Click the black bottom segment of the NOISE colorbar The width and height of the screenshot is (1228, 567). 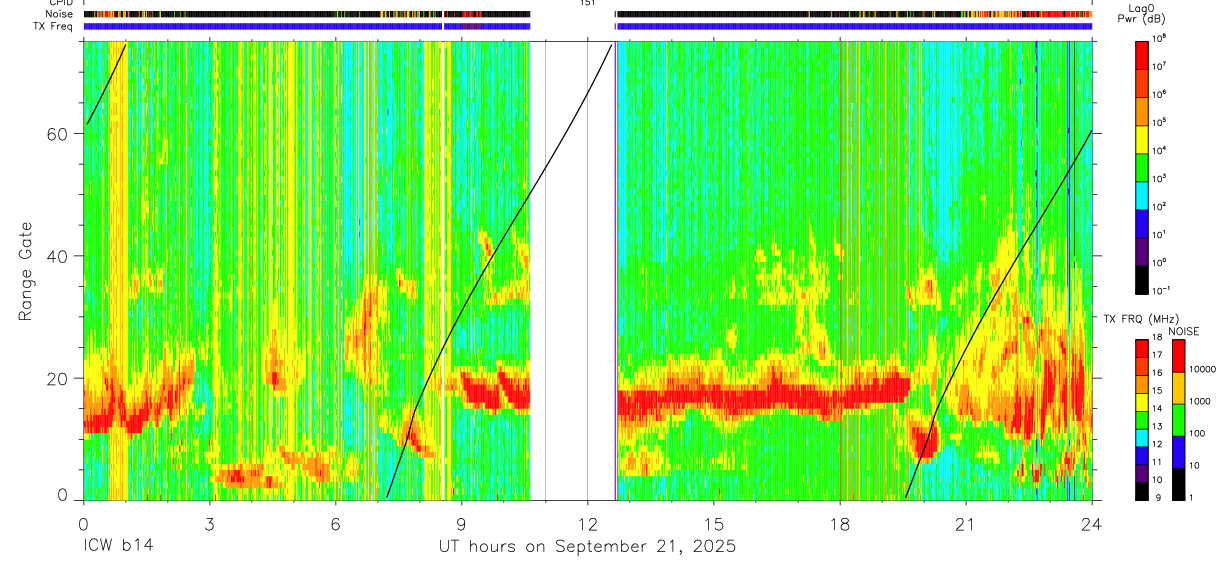tap(1178, 483)
